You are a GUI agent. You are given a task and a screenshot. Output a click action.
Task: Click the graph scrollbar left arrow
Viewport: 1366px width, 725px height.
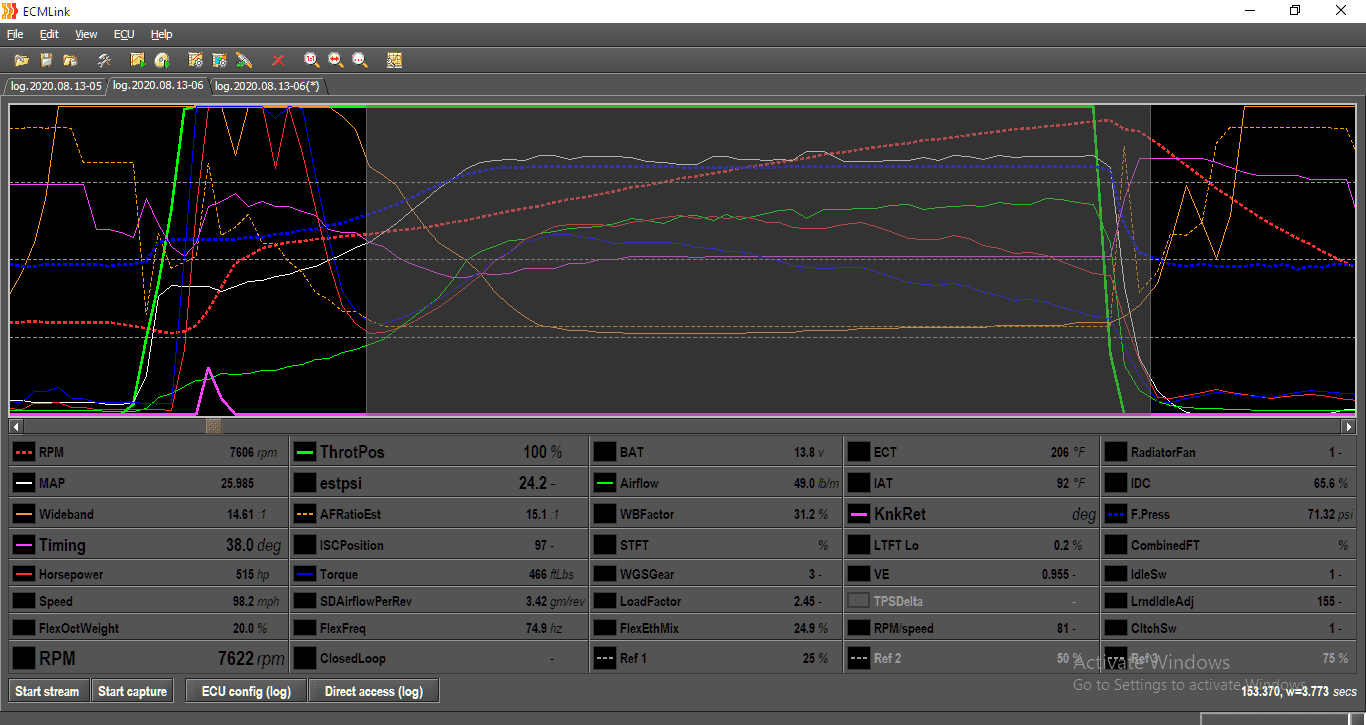tap(16, 426)
